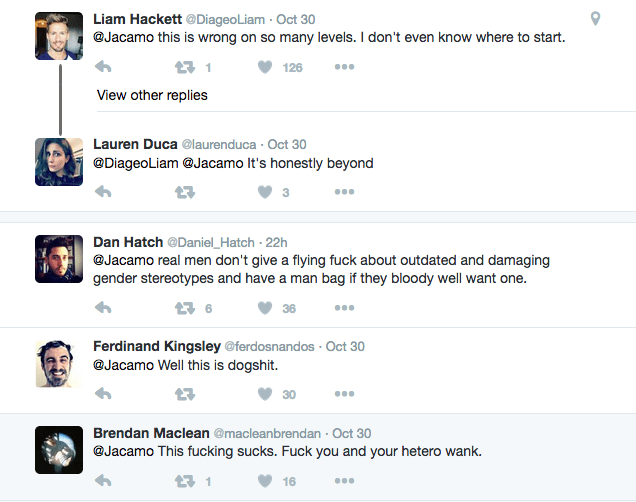Reply to Lauren Duca's tweet
Viewport: 636px width, 502px height.
pos(103,193)
